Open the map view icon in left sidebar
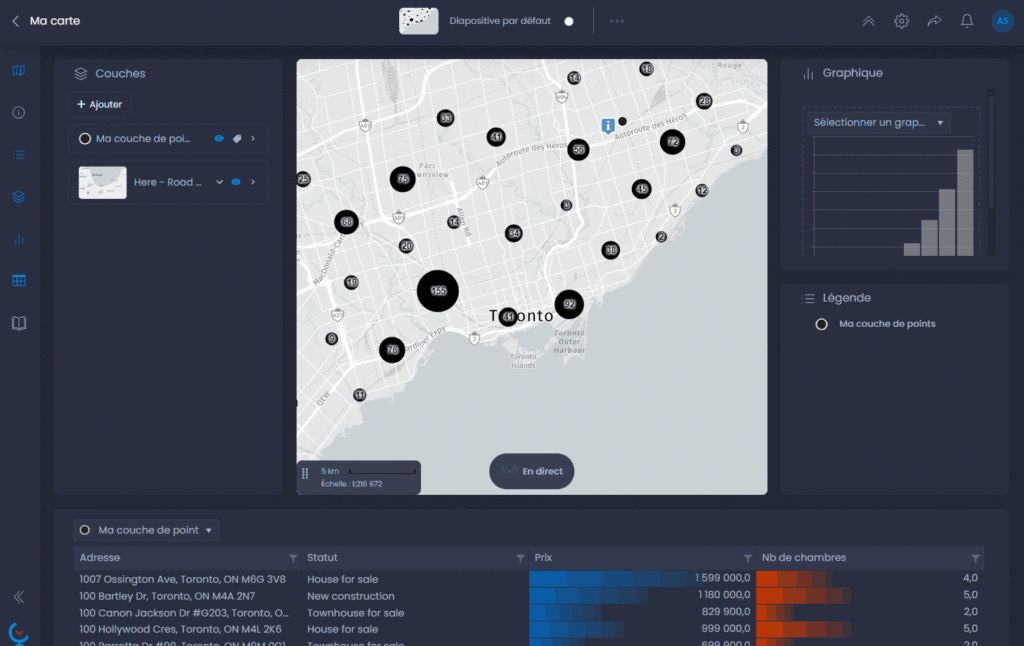Screen dimensions: 1024x646 click(19, 71)
